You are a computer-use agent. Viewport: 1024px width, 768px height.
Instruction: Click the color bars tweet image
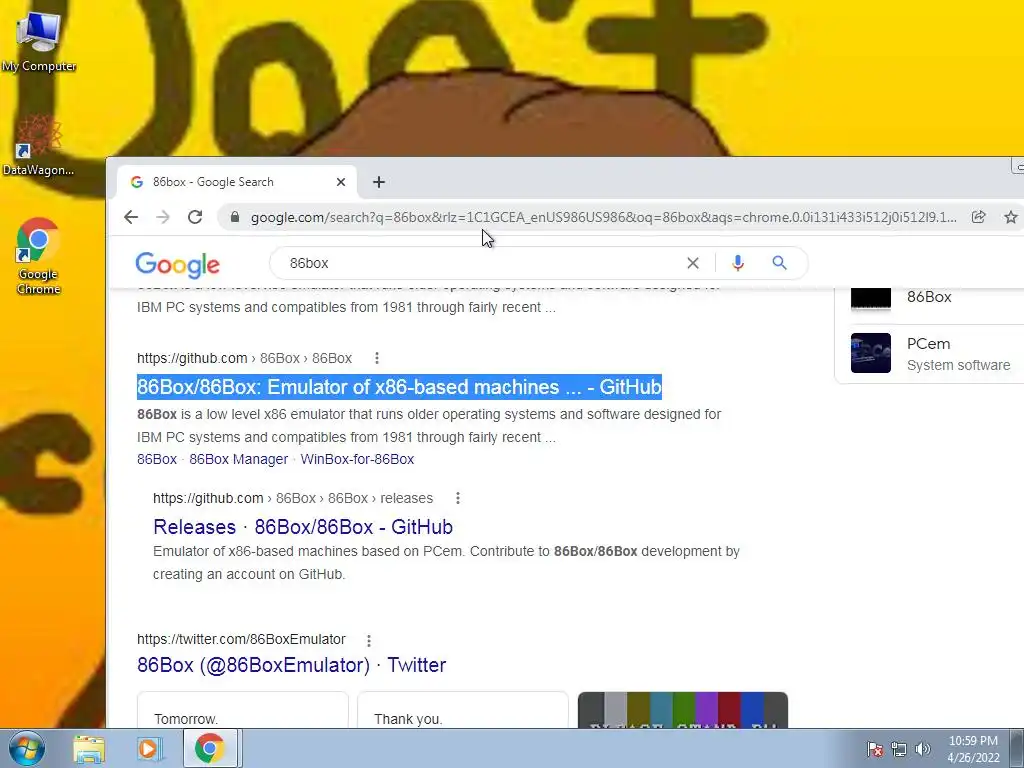pyautogui.click(x=682, y=710)
